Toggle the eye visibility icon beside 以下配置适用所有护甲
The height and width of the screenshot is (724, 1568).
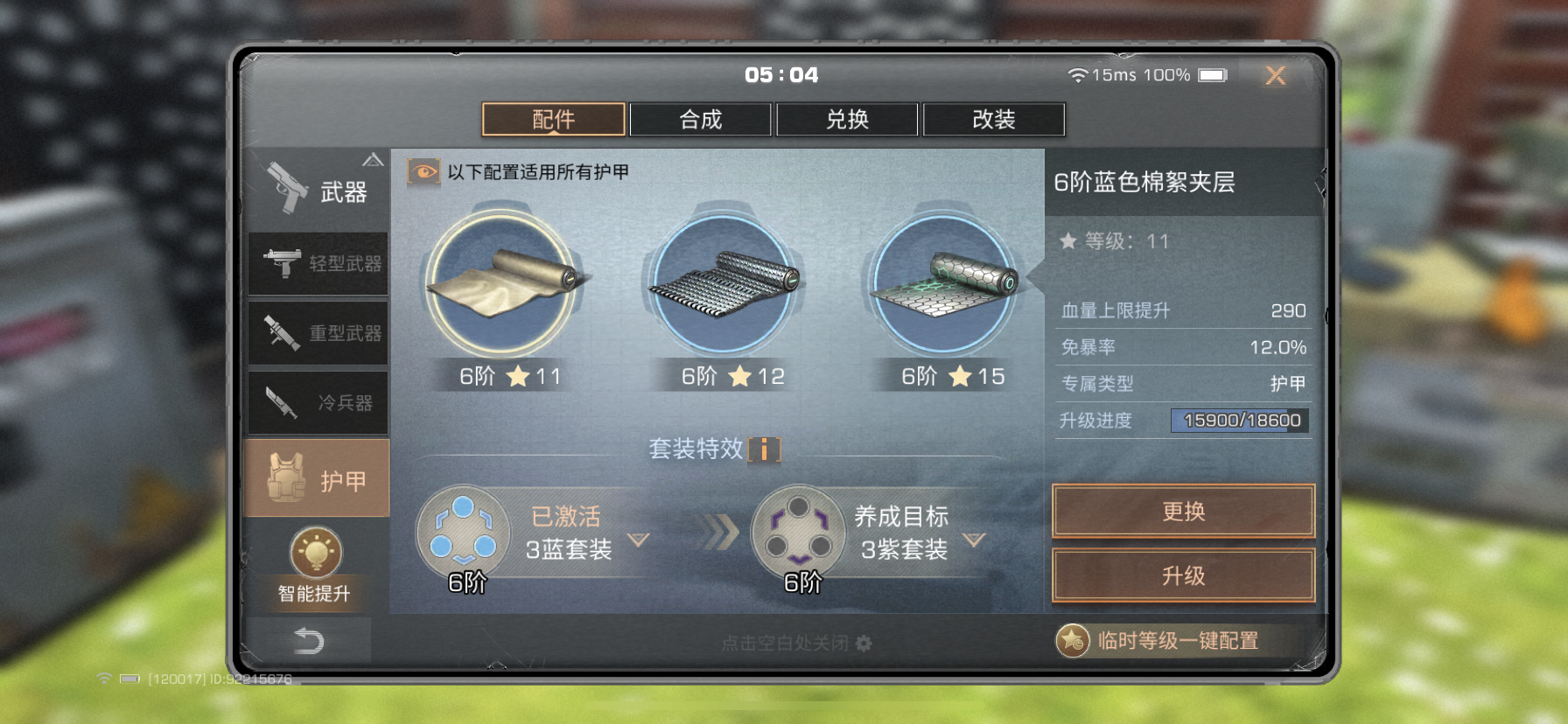click(423, 172)
